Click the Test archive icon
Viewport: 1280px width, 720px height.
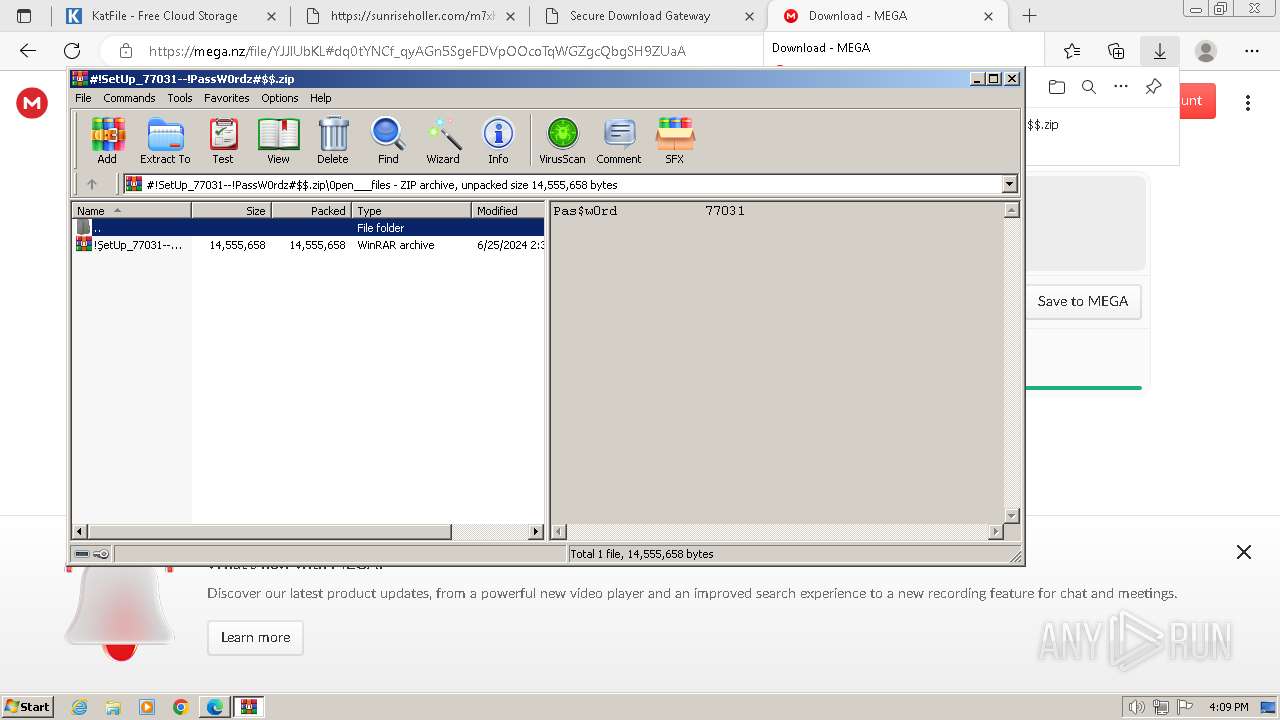click(223, 140)
